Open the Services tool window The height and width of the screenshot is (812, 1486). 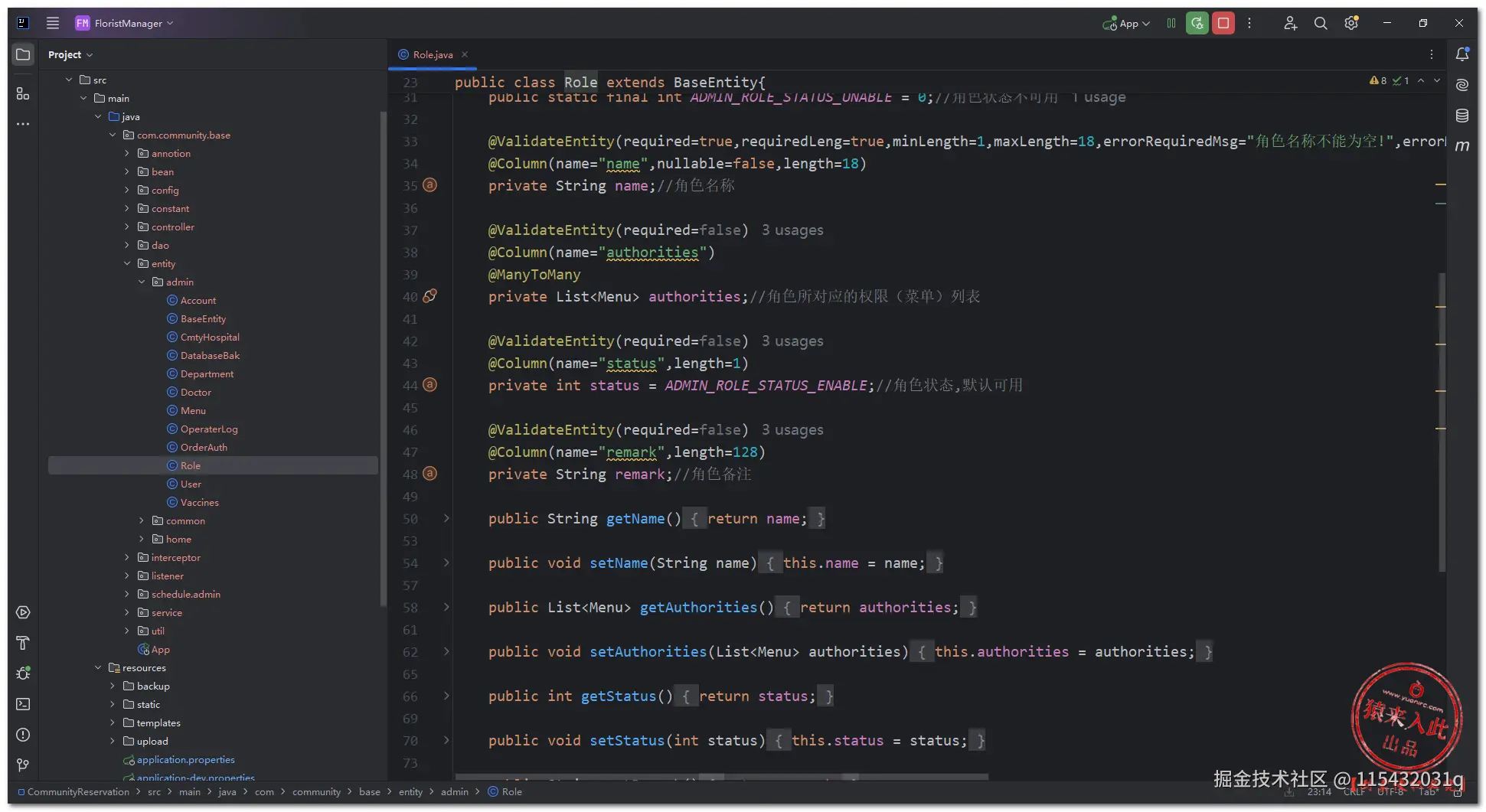(x=23, y=612)
